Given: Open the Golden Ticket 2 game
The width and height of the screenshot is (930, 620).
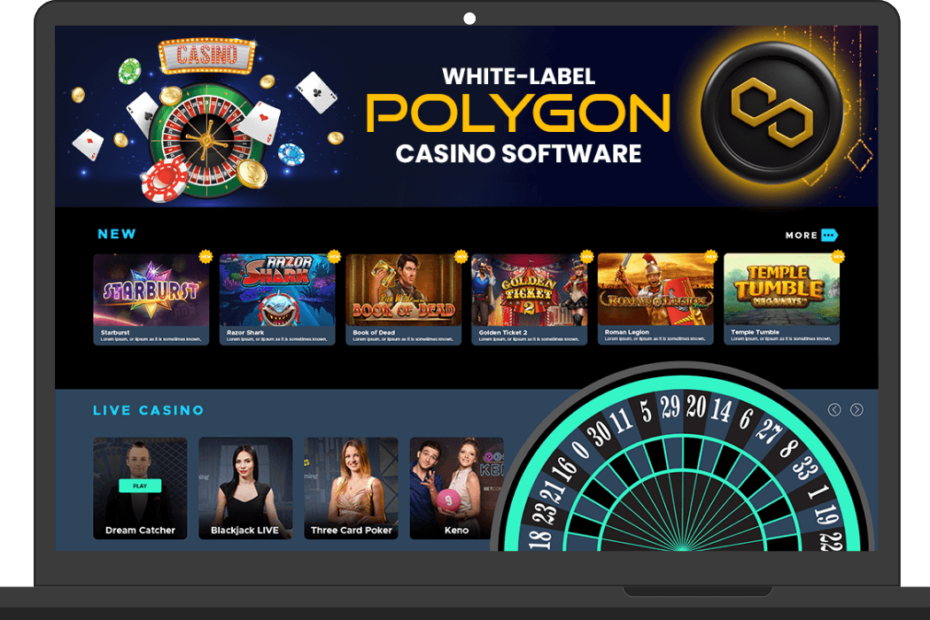Looking at the screenshot, I should tap(530, 299).
